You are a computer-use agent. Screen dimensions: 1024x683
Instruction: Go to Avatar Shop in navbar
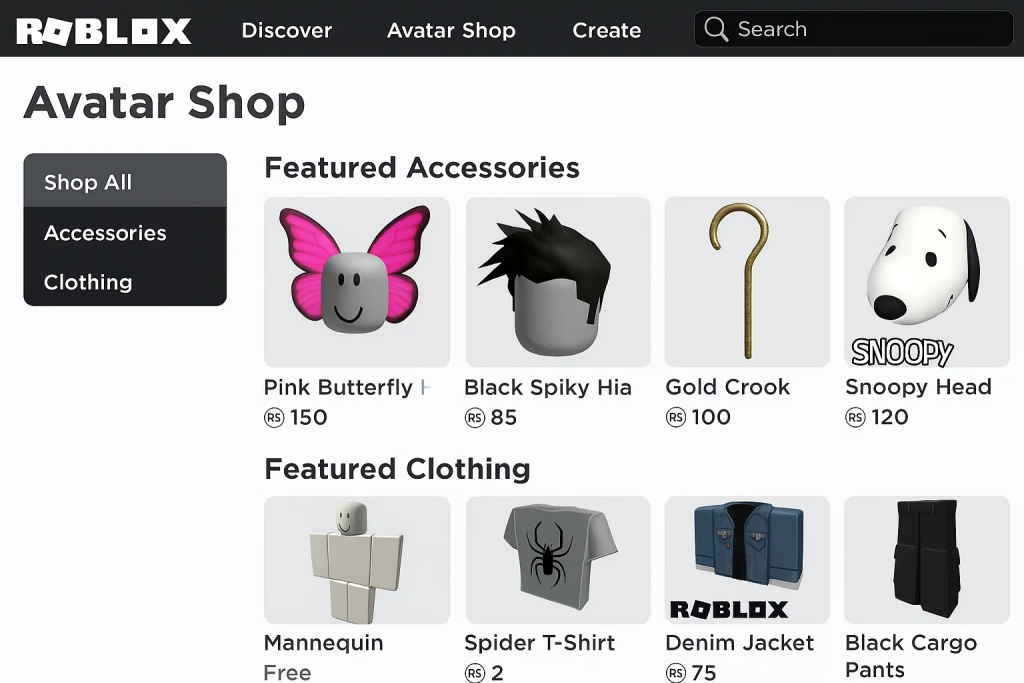coord(451,30)
